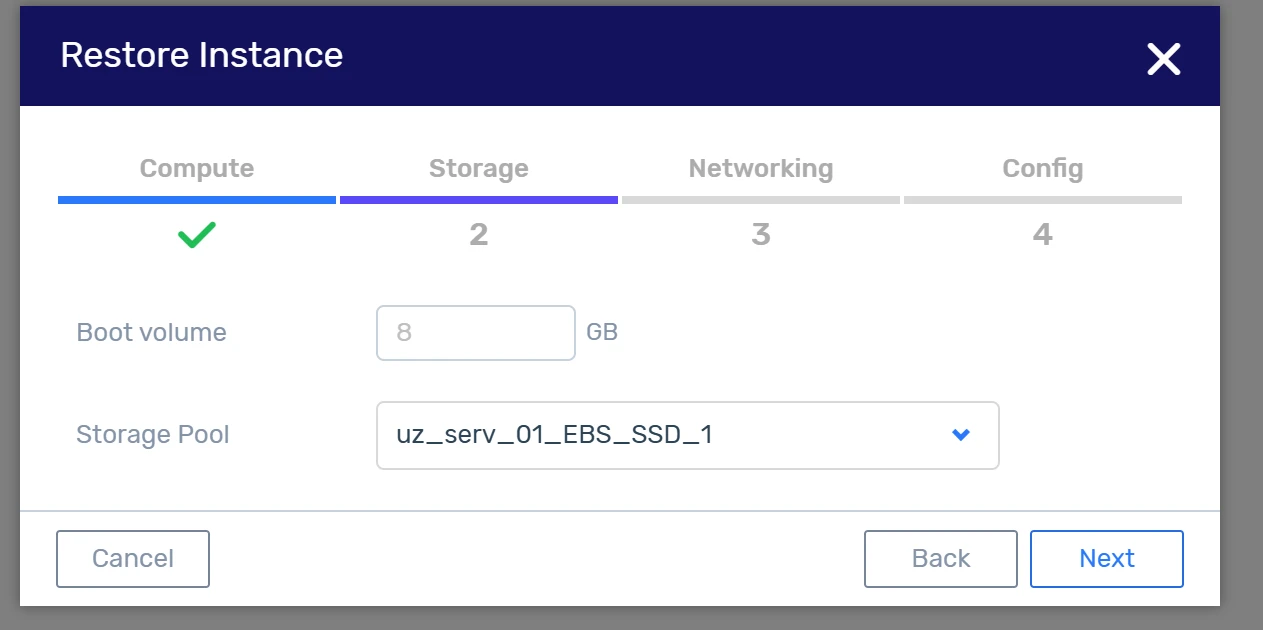Screen dimensions: 1263x630
Task: Go back with the Back button
Action: pyautogui.click(x=940, y=559)
